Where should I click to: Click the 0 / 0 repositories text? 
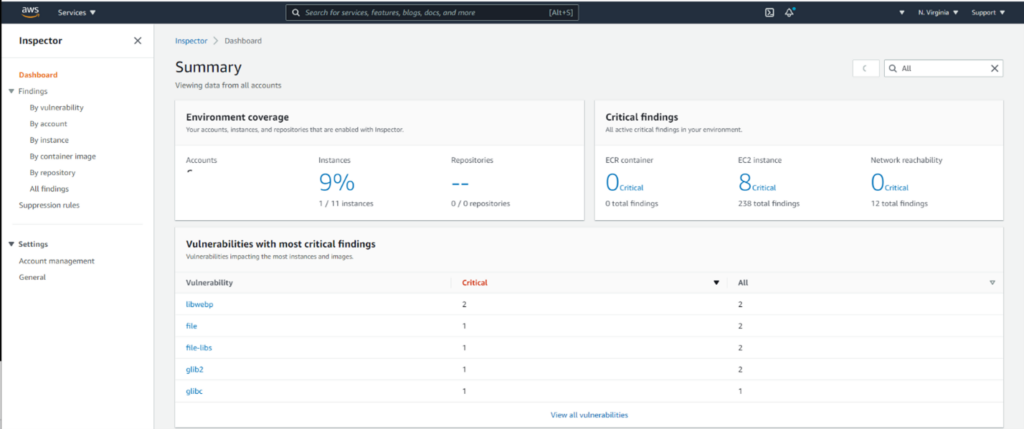tap(481, 204)
